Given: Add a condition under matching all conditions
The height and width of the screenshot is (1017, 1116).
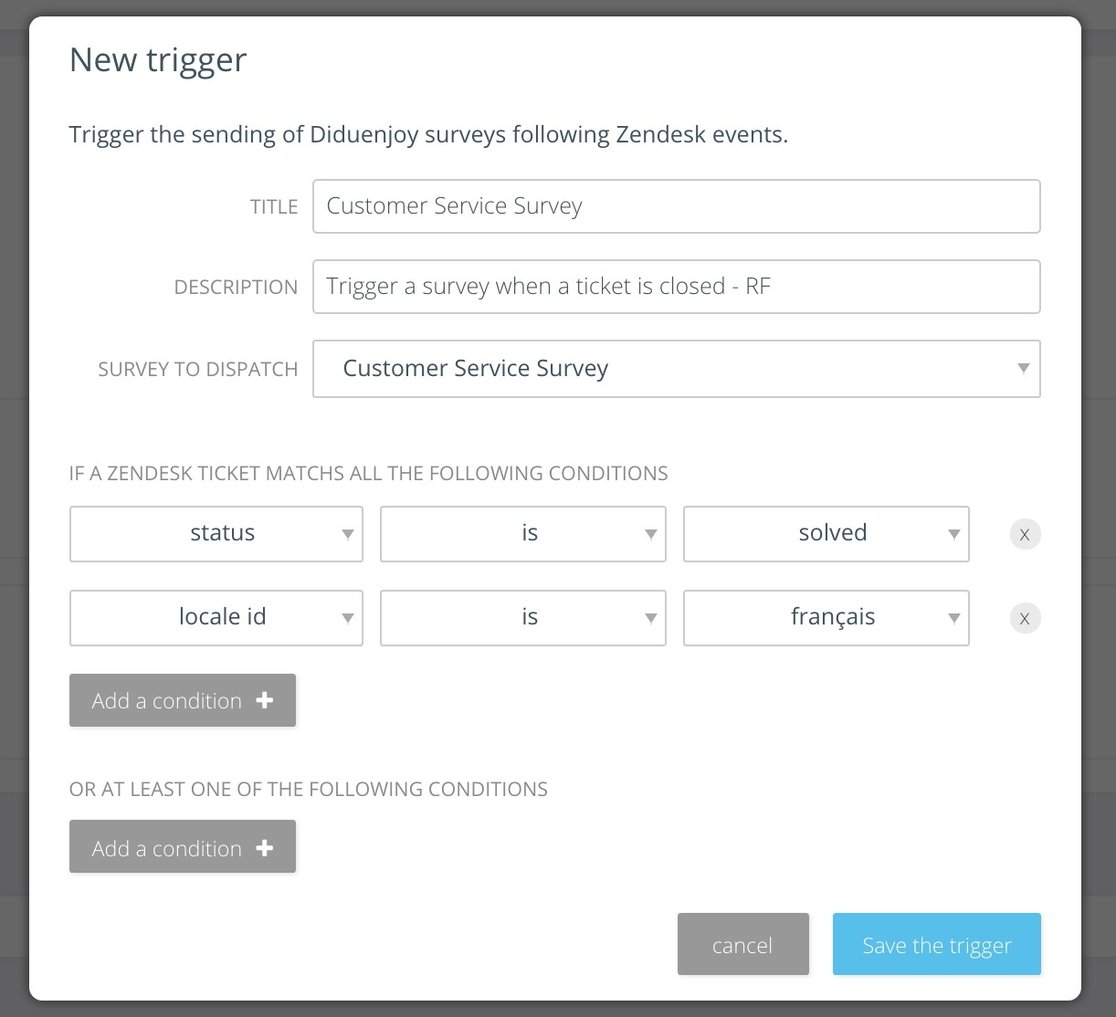Looking at the screenshot, I should (182, 700).
